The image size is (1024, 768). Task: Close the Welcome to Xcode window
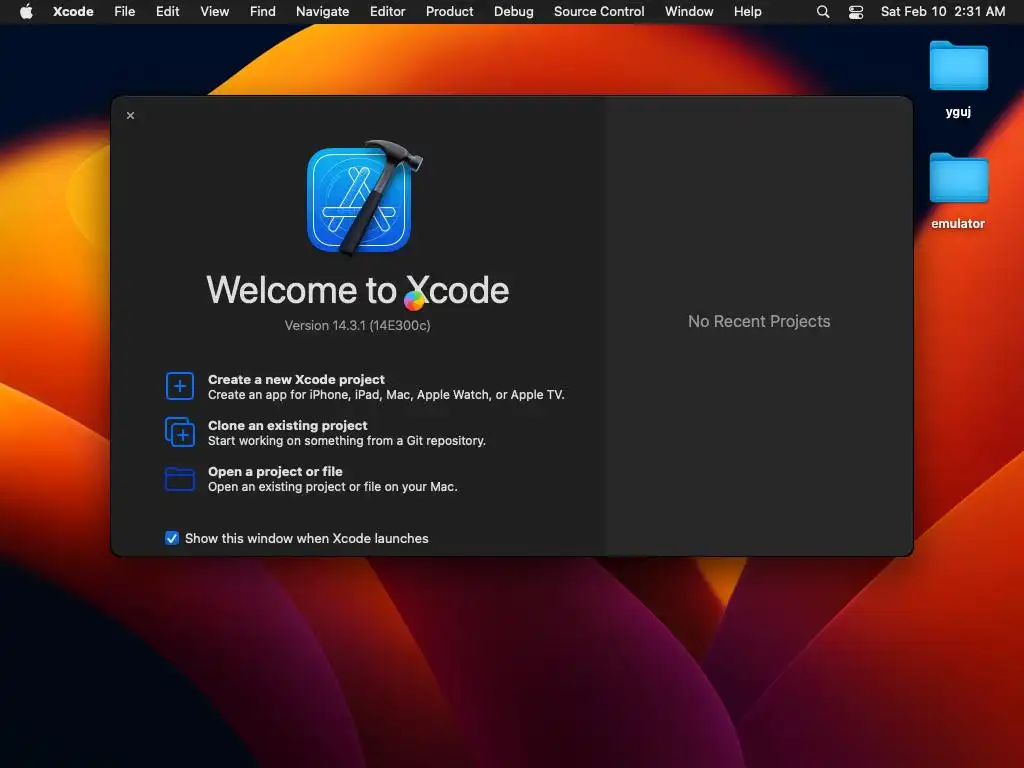(x=131, y=116)
